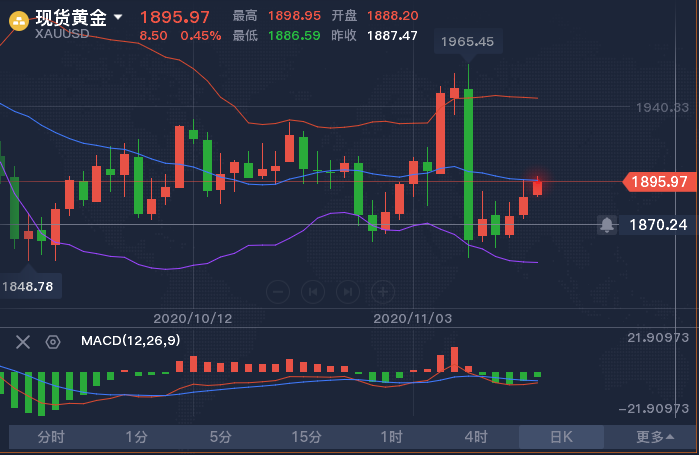Image resolution: width=699 pixels, height=455 pixels.
Task: Click the 开盘 value 1888.20
Action: [x=393, y=16]
